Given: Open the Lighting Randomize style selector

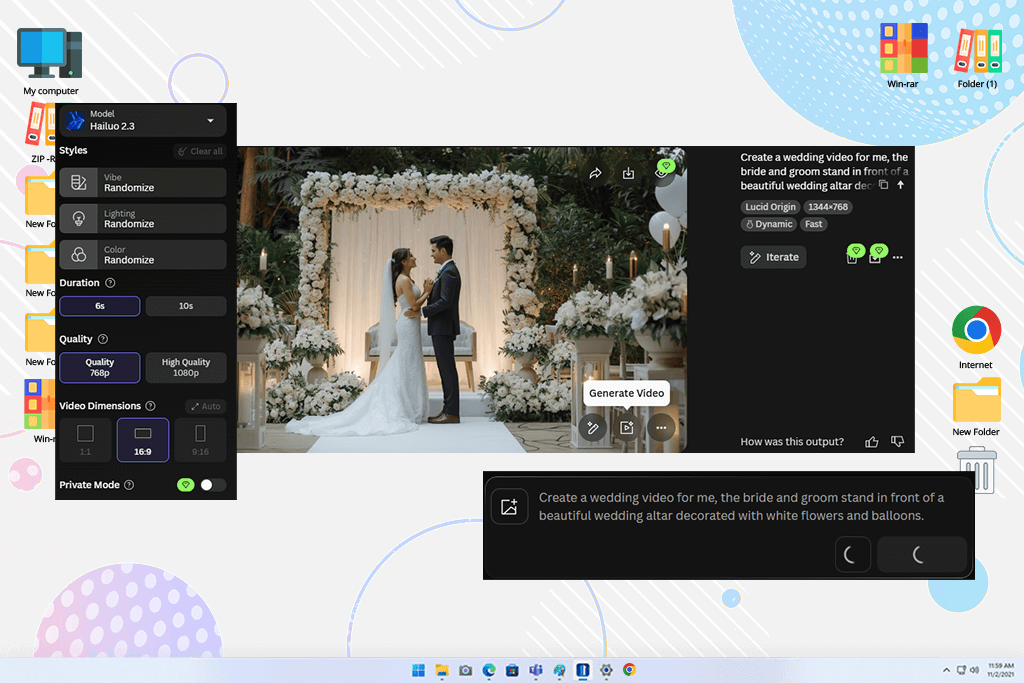Looking at the screenshot, I should tap(143, 219).
